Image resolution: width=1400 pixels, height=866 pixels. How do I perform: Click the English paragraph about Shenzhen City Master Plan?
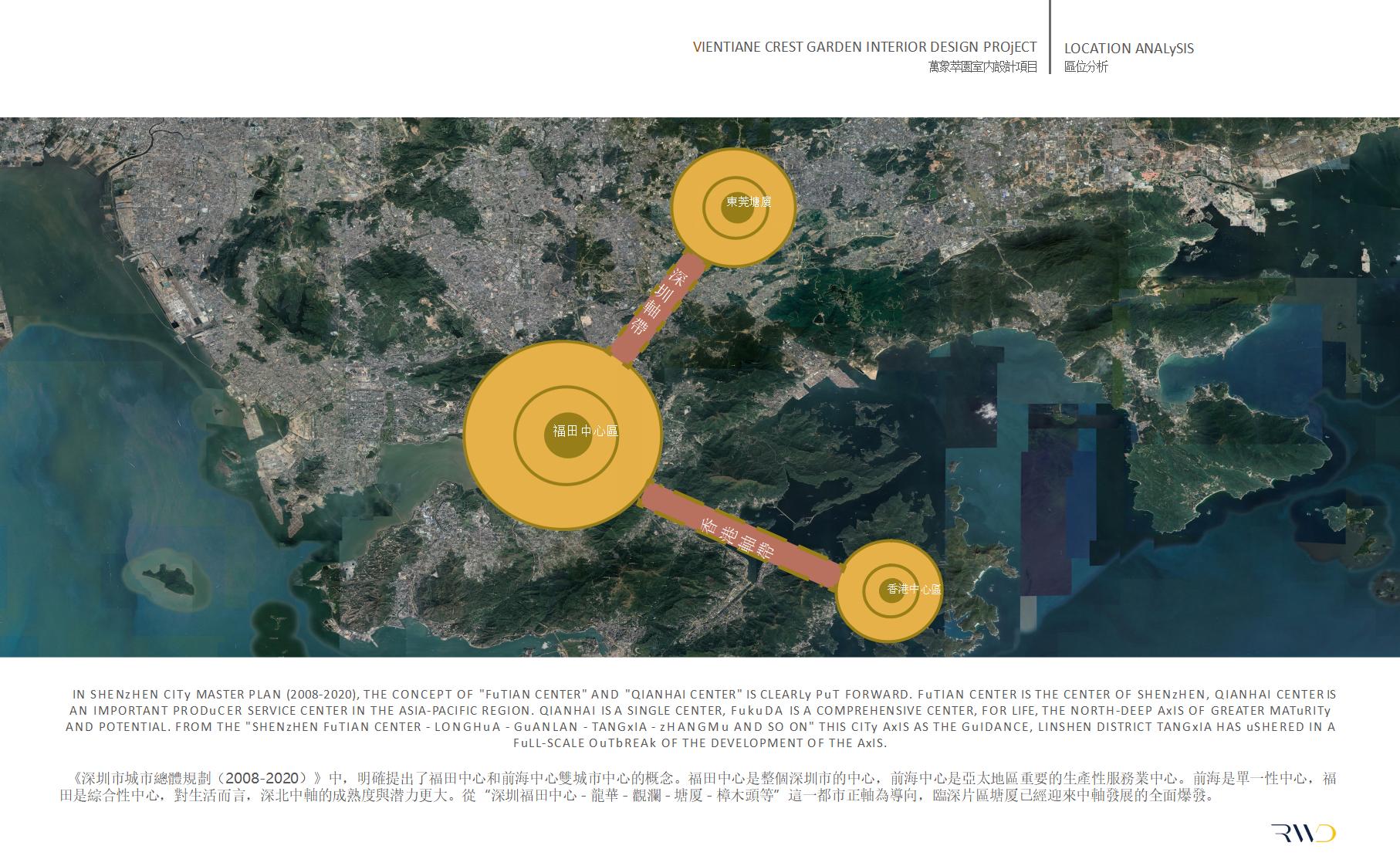tap(701, 719)
